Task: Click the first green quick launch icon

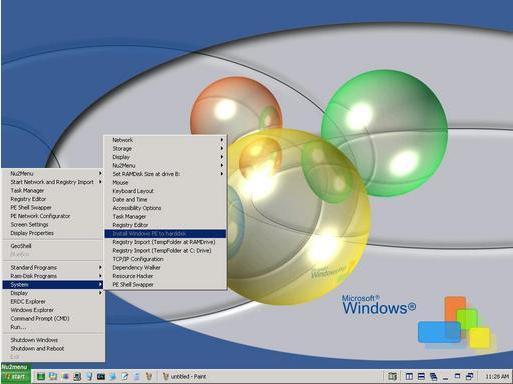Action: 41,377
